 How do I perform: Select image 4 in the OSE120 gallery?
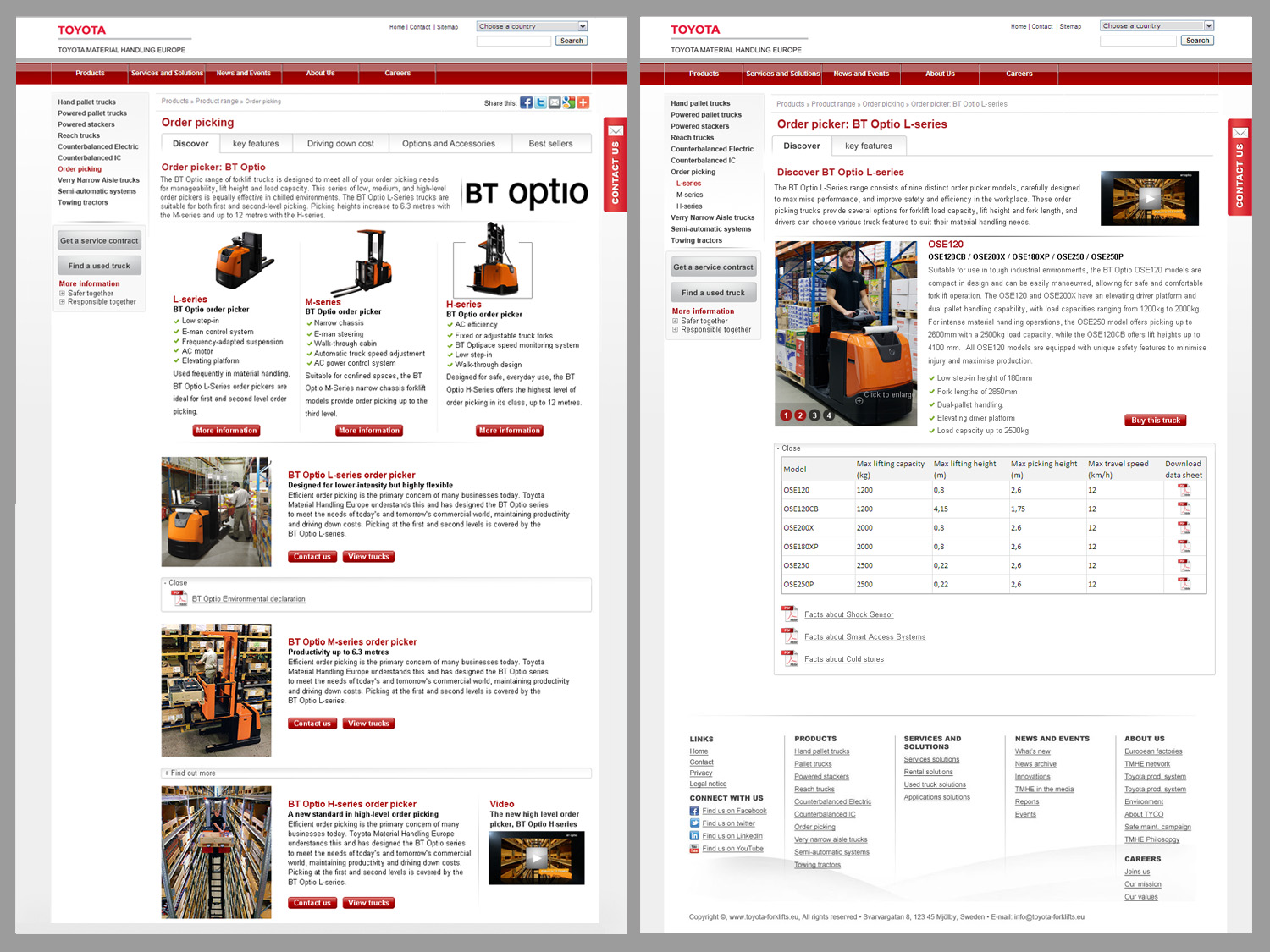(x=829, y=415)
